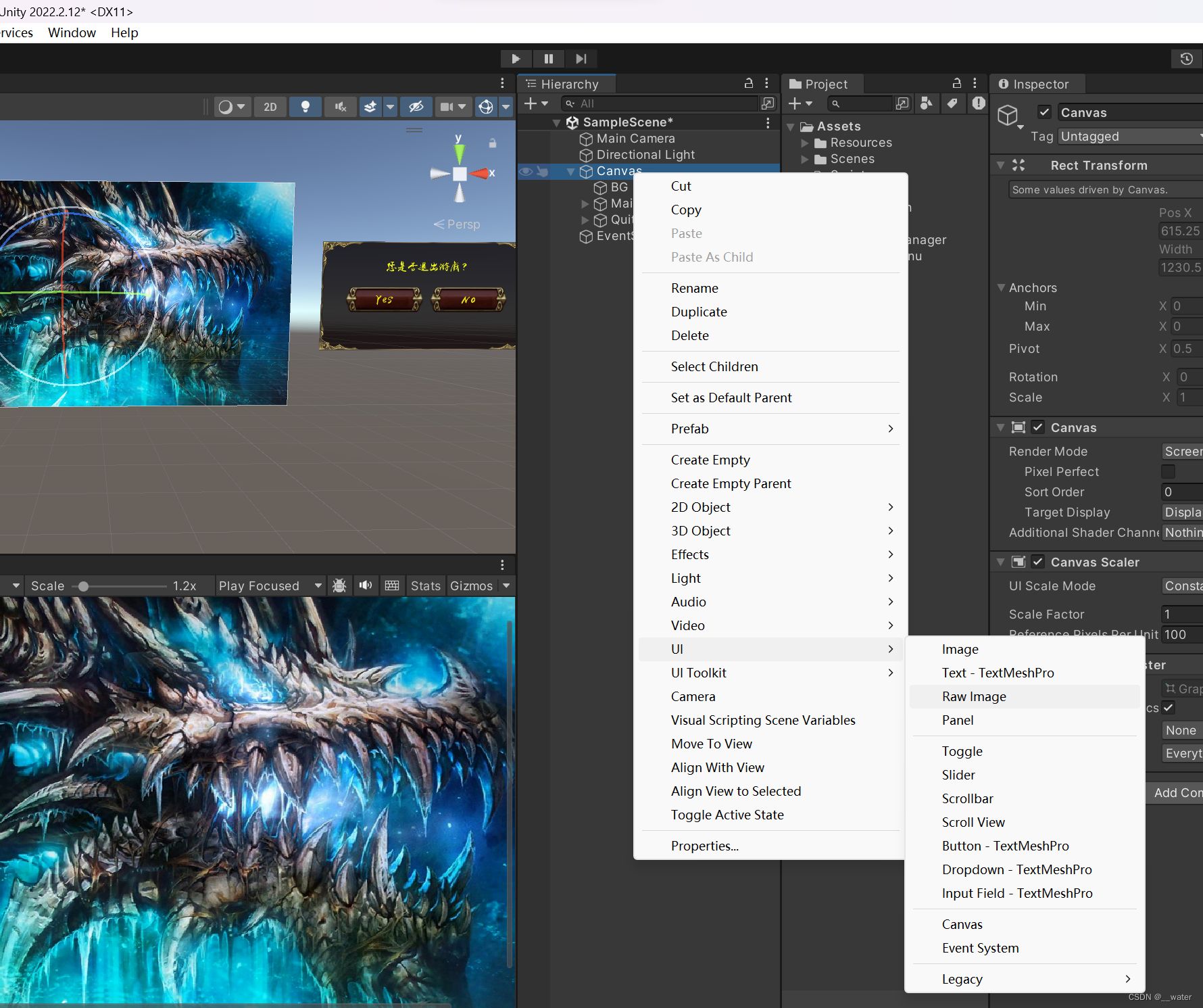Toggle Canvas picking hand icon in Hierarchy
The image size is (1203, 1008).
(542, 171)
